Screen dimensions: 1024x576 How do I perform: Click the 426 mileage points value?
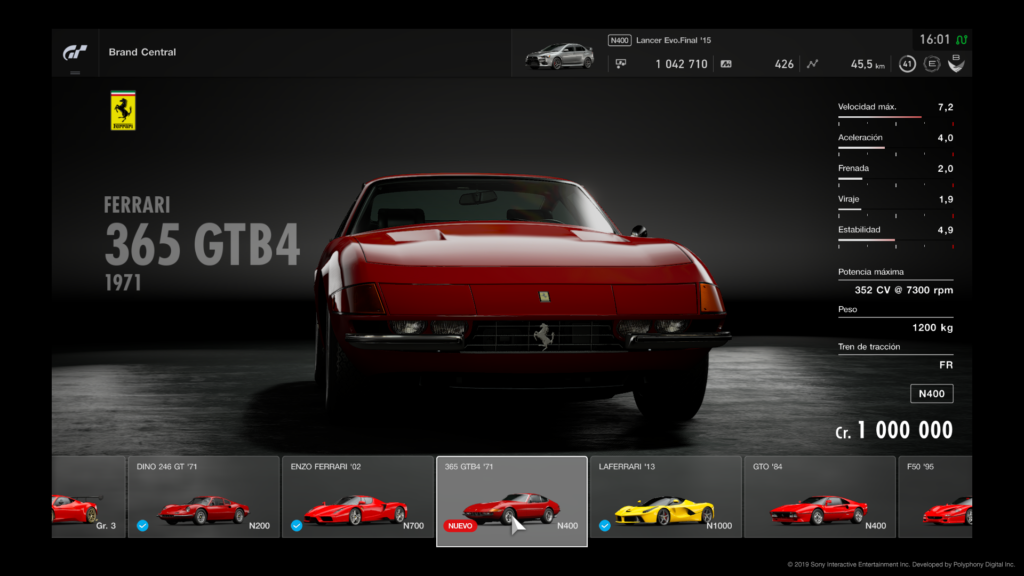point(784,64)
